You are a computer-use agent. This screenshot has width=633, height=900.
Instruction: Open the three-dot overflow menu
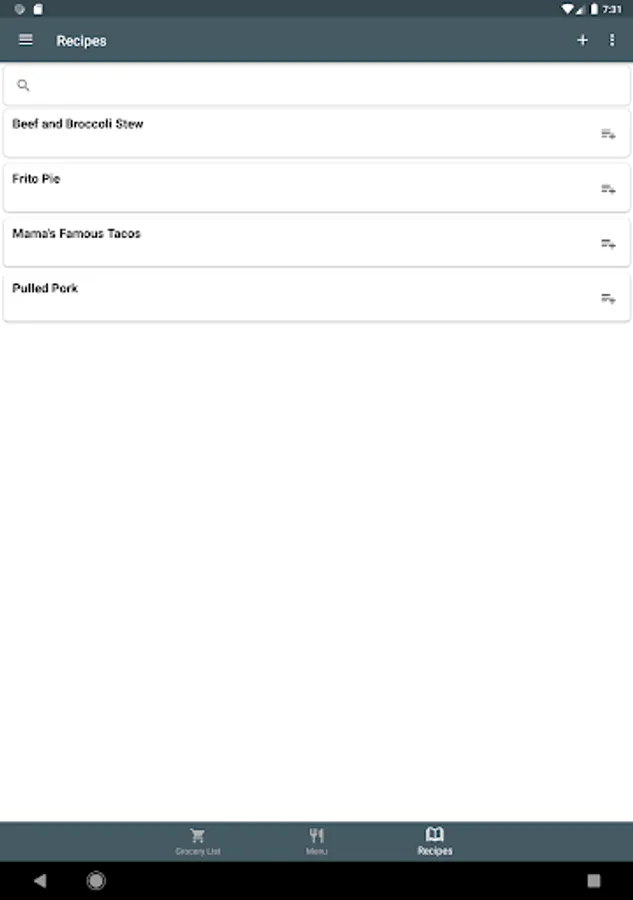coord(612,40)
